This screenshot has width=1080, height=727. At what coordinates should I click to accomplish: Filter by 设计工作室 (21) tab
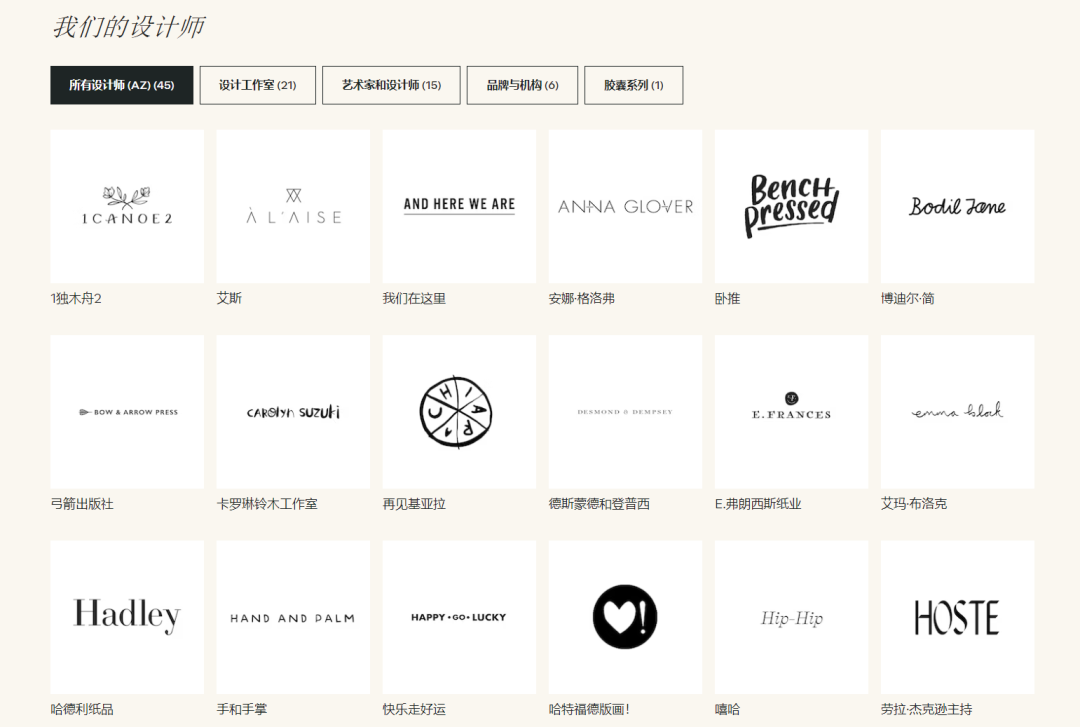pos(258,85)
